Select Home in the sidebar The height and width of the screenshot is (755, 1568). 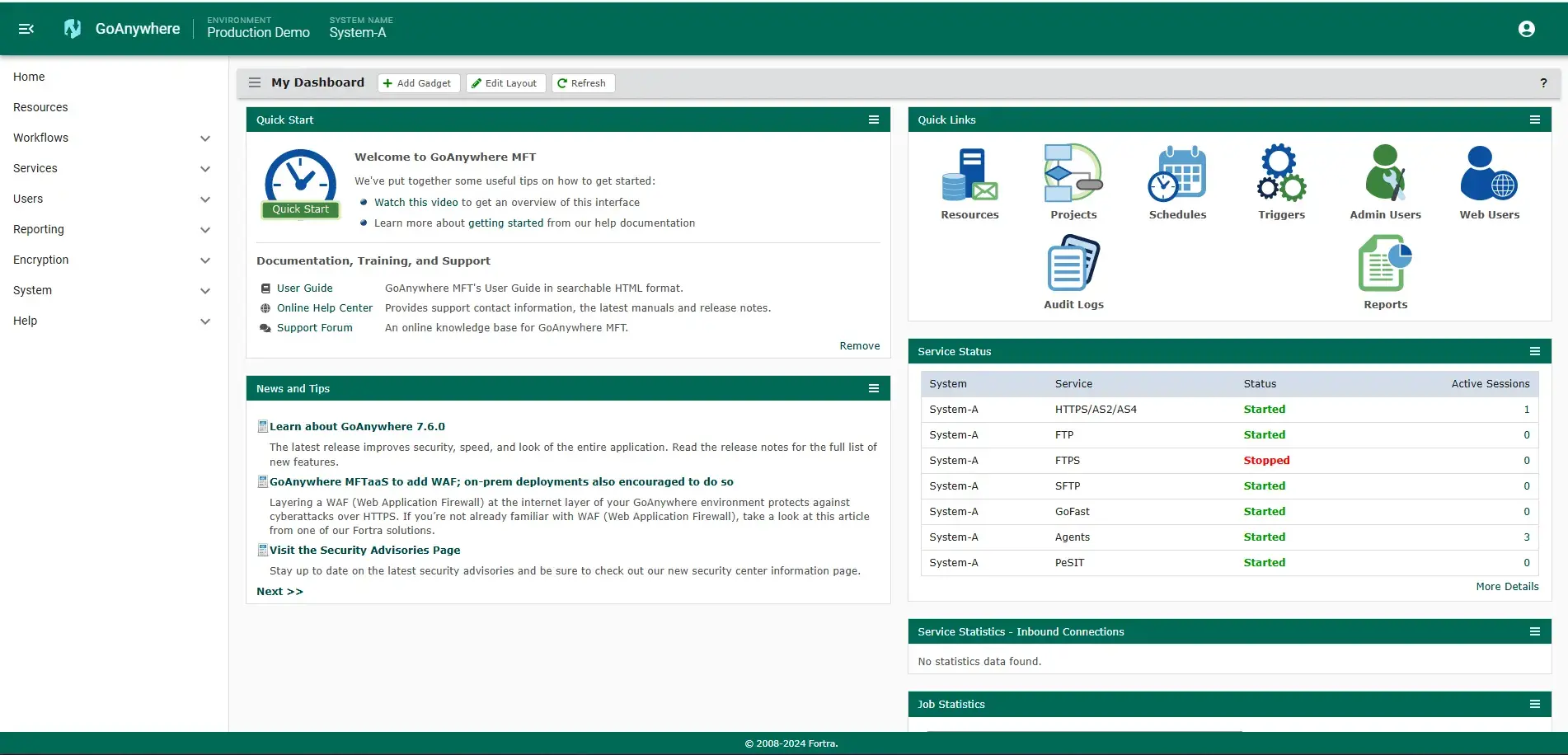(29, 77)
